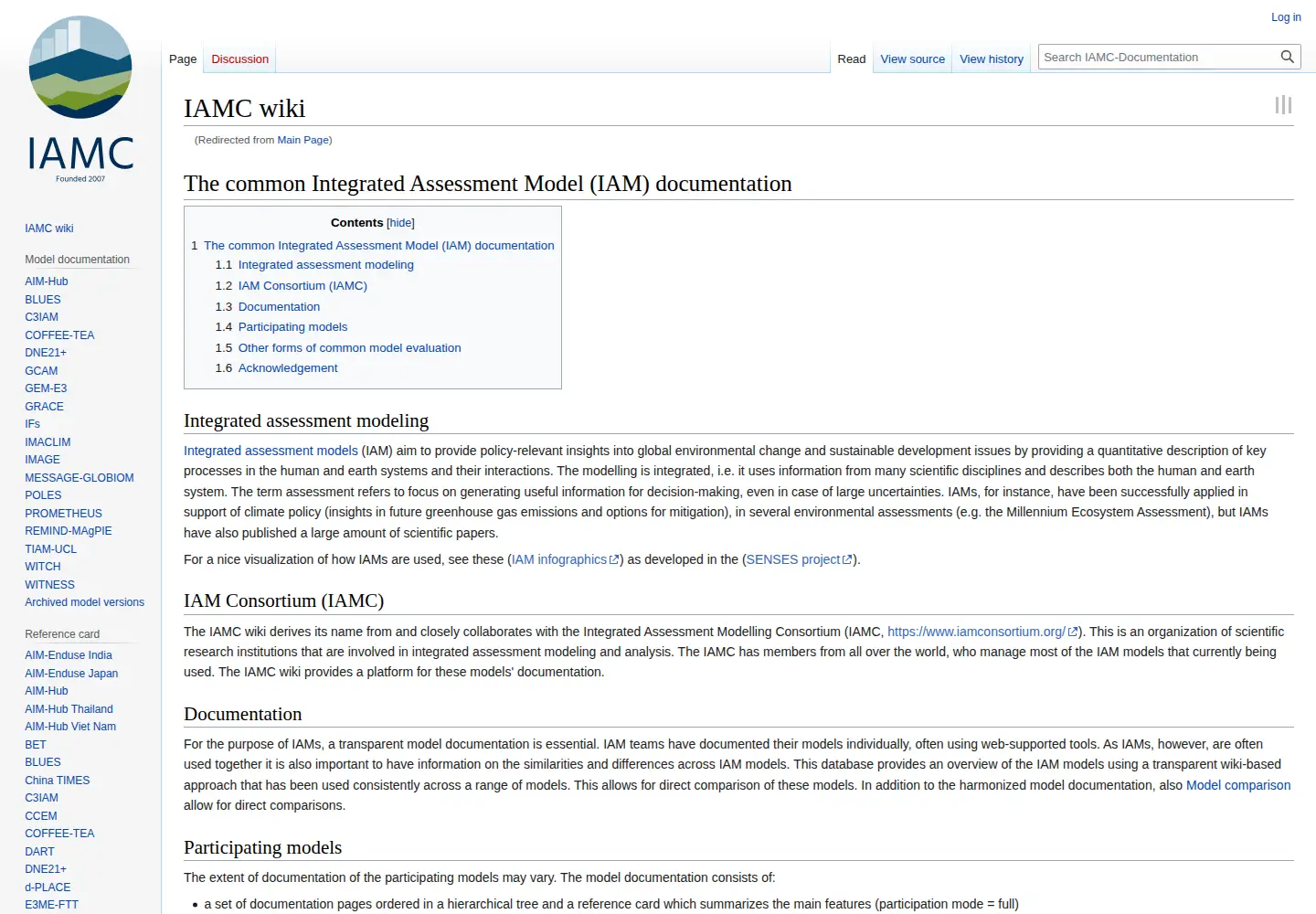Open AIM-Enduse India reference card
This screenshot has width=1316, height=914.
coord(69,655)
